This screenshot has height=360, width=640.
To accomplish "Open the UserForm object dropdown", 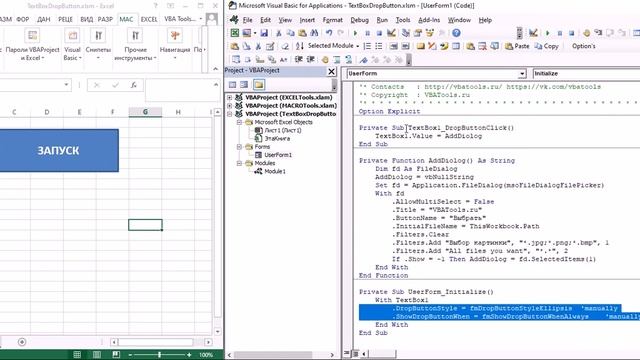I will point(522,73).
